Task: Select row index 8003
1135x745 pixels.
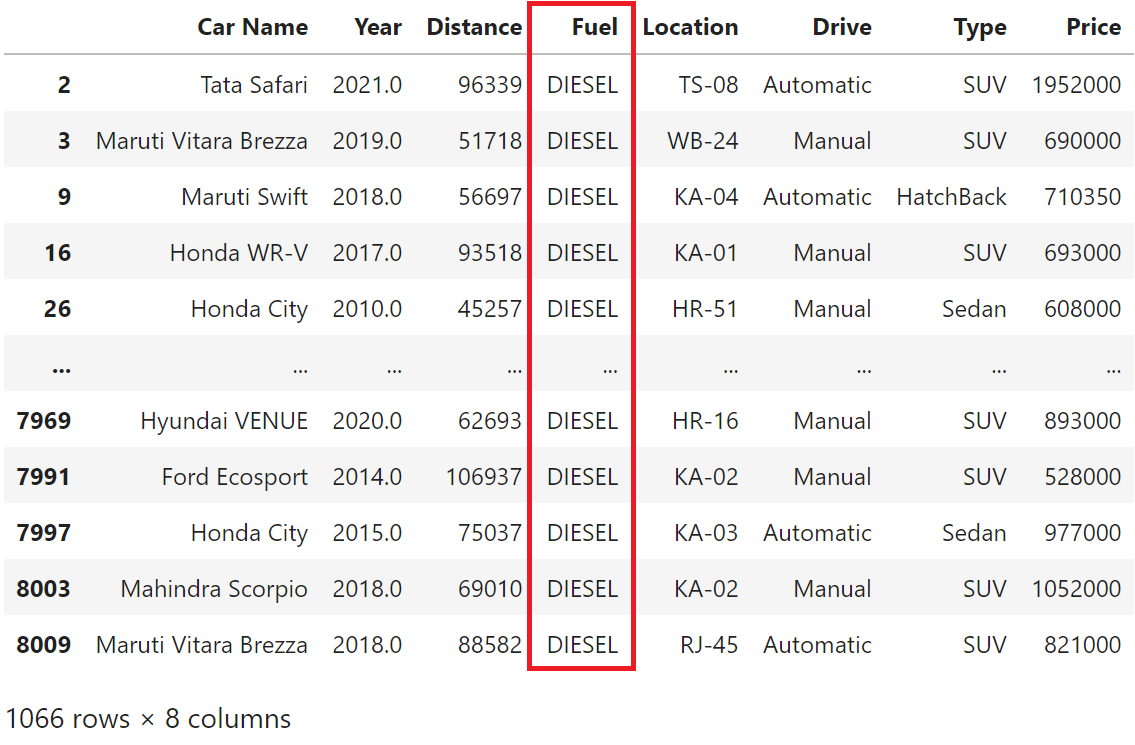Action: pyautogui.click(x=43, y=589)
